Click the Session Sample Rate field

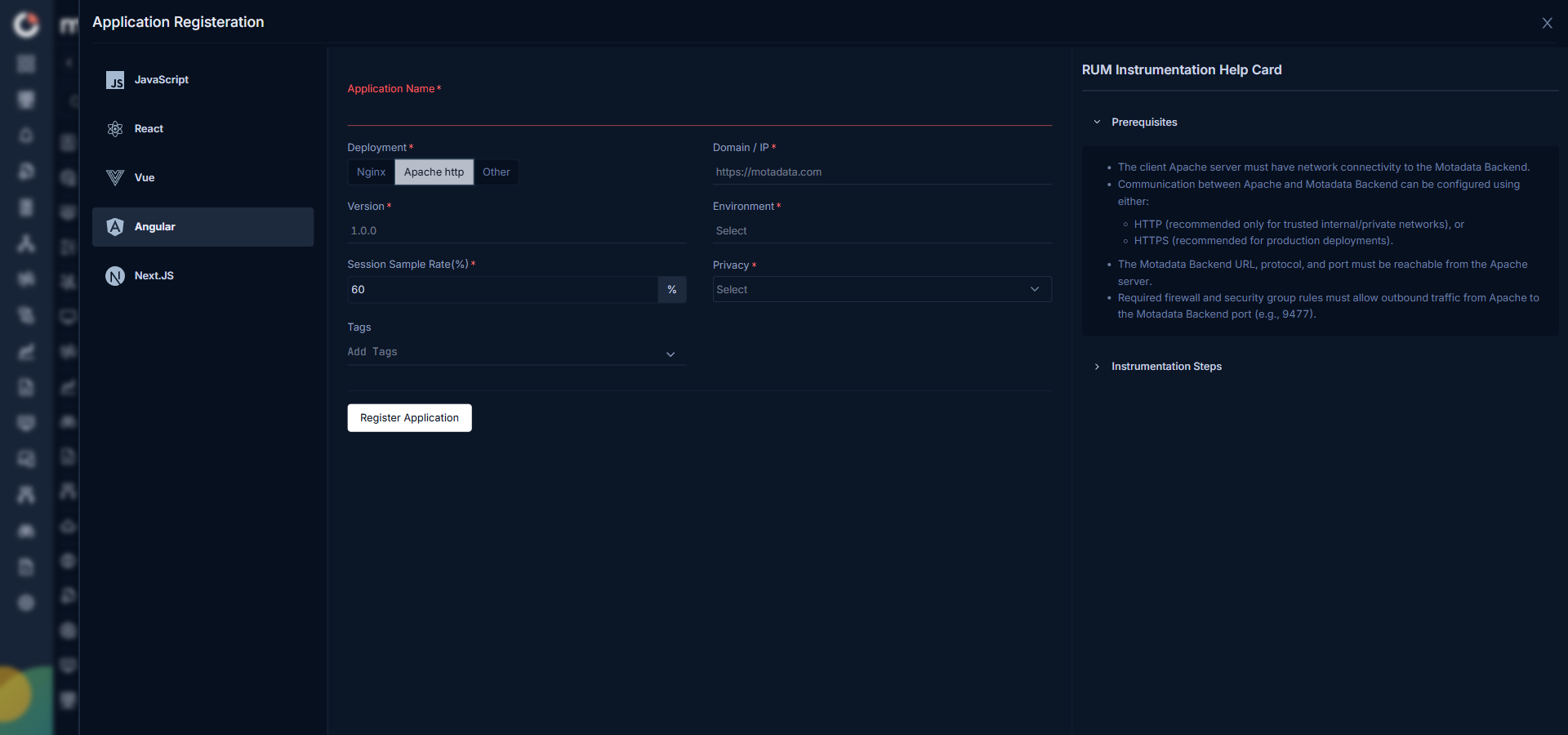(502, 290)
